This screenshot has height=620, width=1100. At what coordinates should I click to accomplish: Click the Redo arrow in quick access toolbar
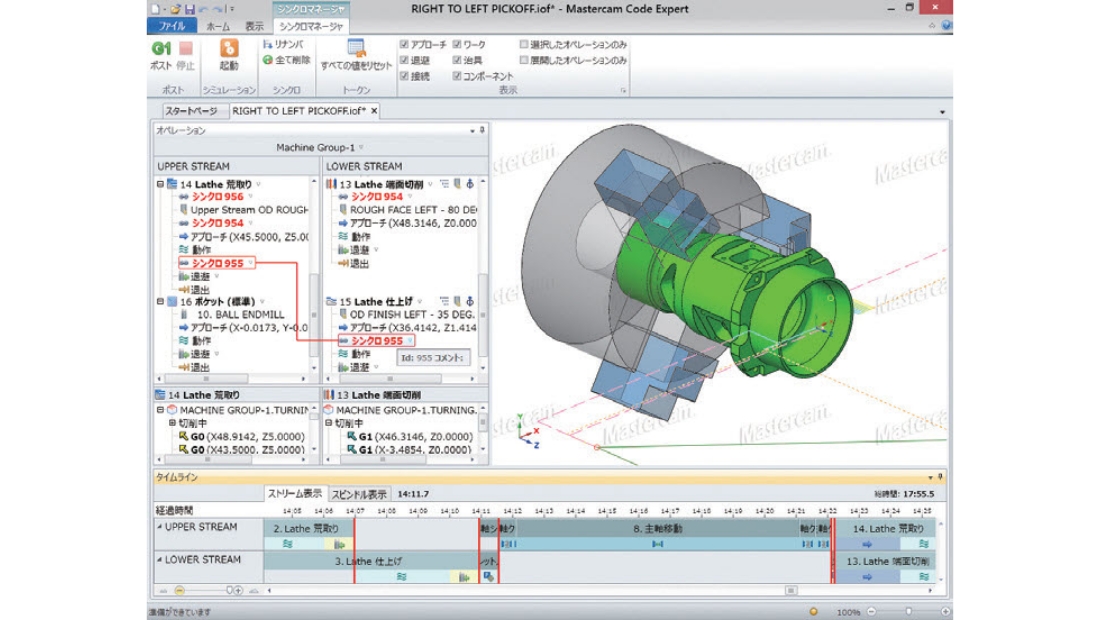[217, 9]
